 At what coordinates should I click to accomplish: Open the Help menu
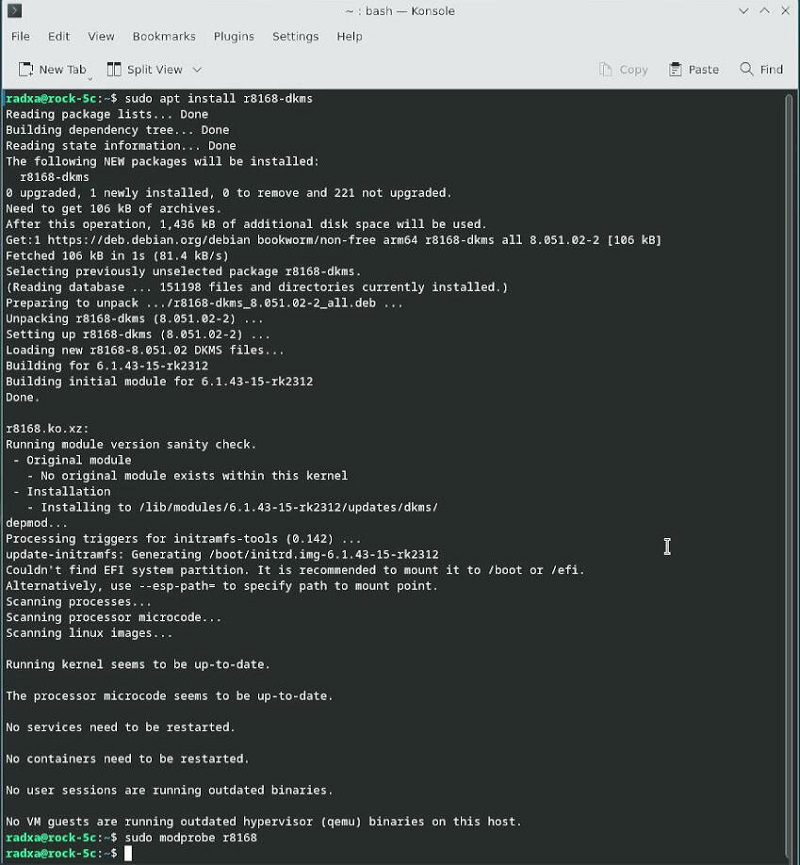pos(349,36)
